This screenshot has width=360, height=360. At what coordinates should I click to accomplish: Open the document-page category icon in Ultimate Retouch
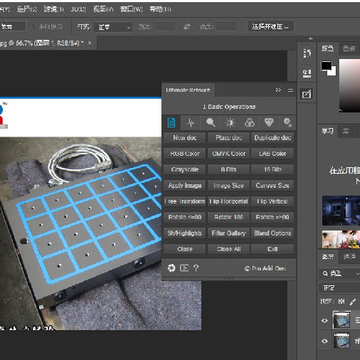(x=171, y=123)
